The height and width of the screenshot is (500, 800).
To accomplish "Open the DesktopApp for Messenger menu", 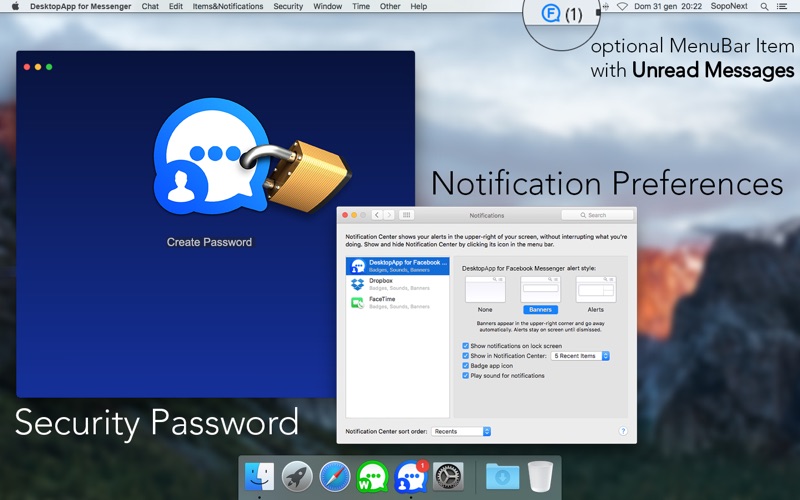I will pos(81,7).
